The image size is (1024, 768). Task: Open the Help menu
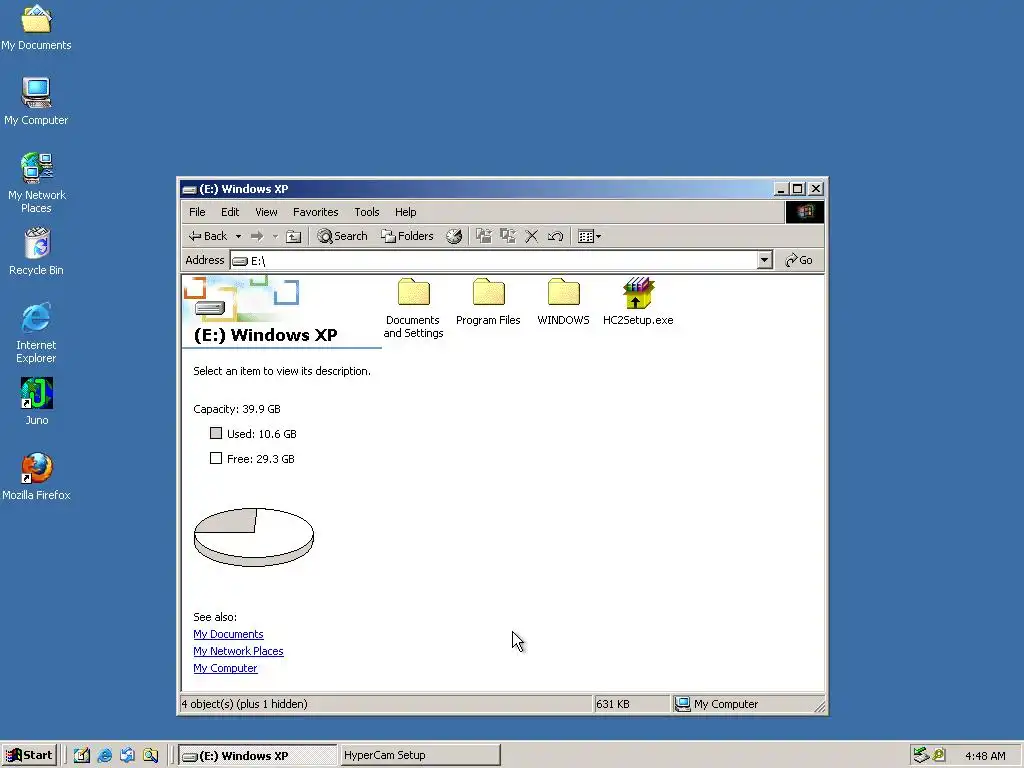(406, 212)
